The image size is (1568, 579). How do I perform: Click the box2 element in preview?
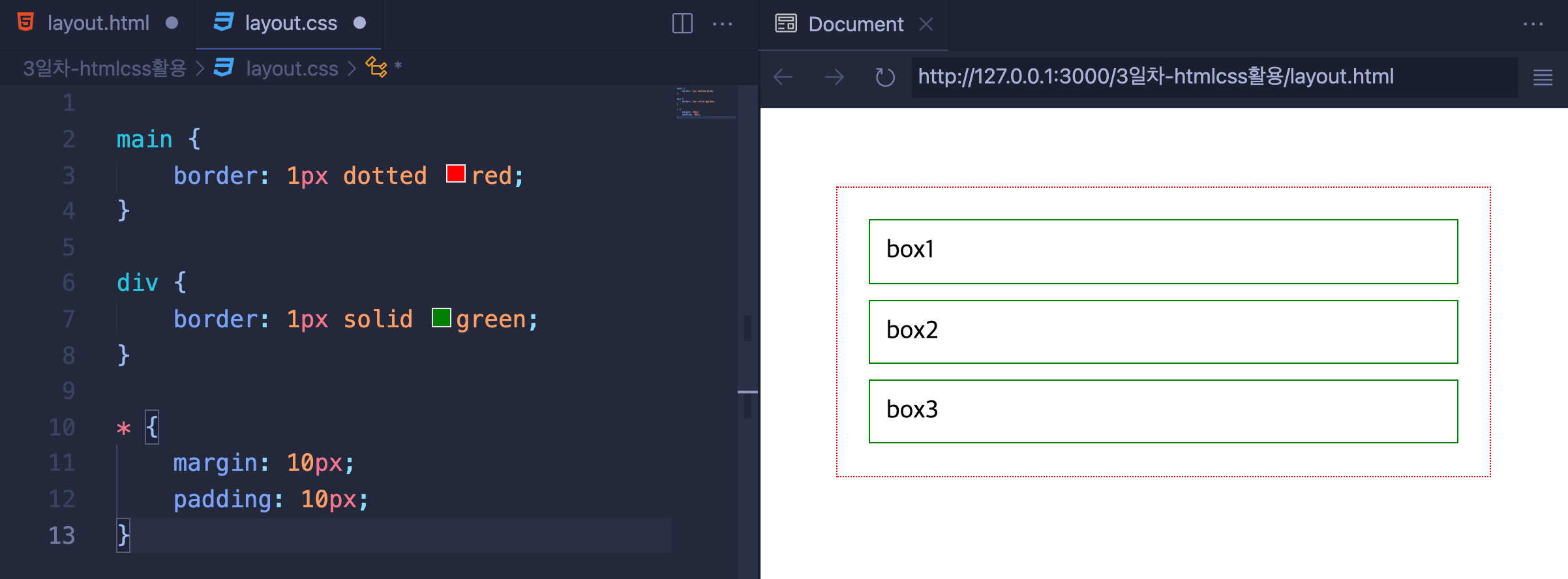1163,332
